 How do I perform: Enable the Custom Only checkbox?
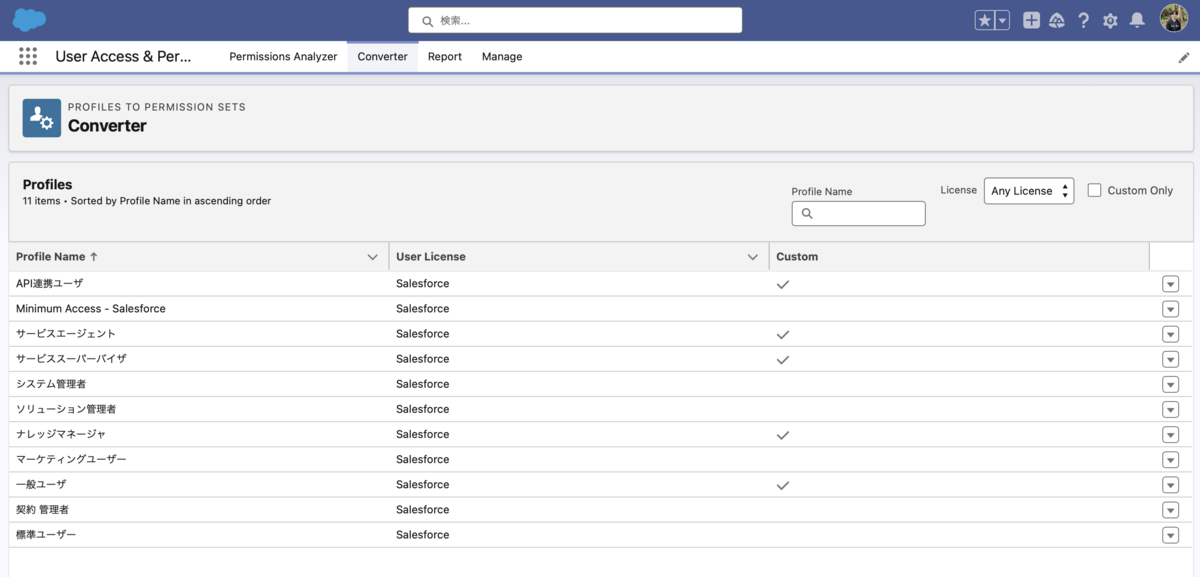click(1093, 190)
